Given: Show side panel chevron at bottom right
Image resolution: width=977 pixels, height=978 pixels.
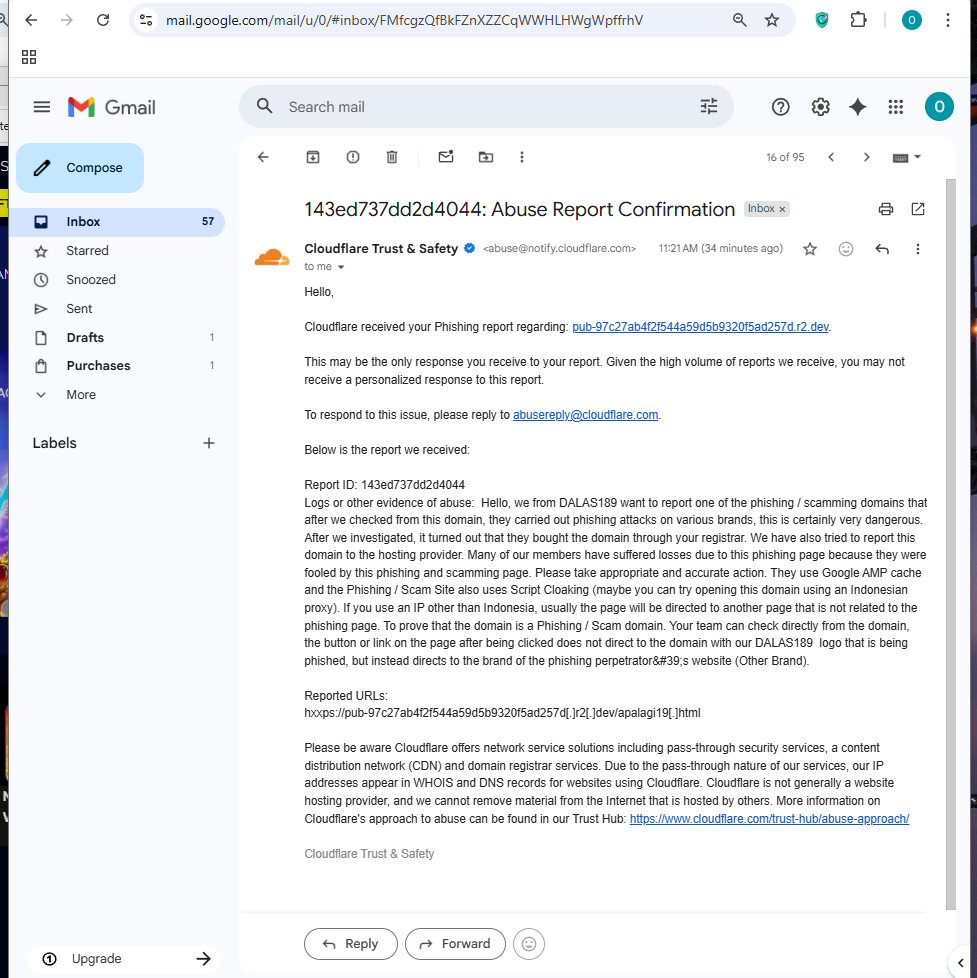Looking at the screenshot, I should 961,963.
